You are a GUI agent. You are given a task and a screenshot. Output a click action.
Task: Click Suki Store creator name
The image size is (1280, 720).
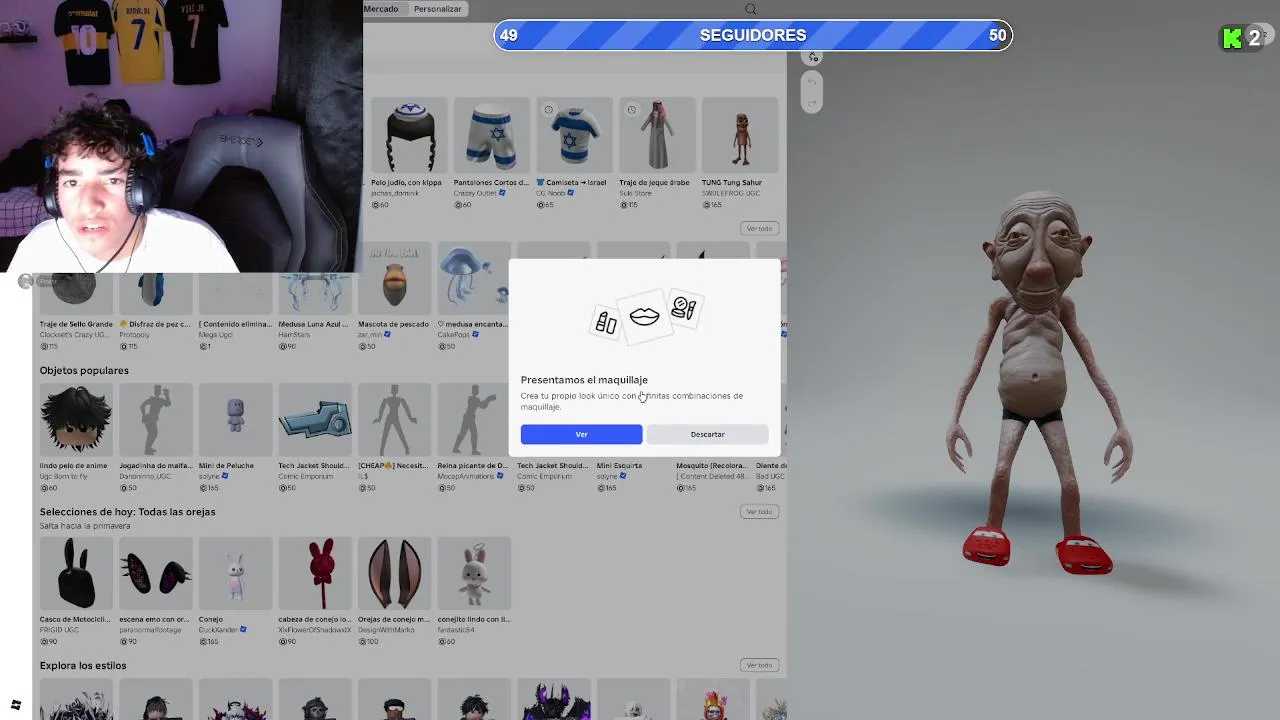pos(636,193)
